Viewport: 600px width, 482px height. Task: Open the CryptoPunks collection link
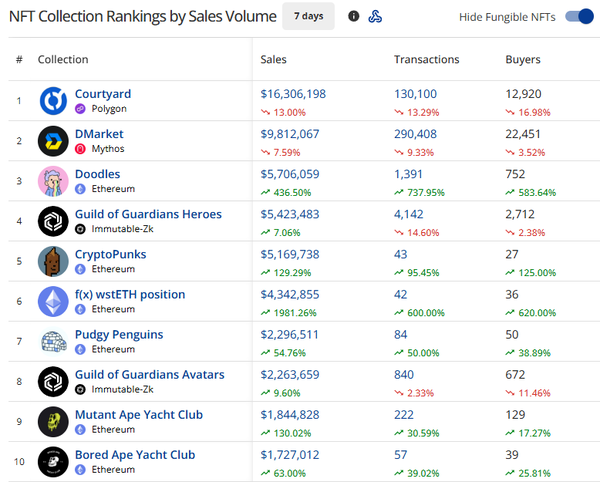(x=111, y=255)
